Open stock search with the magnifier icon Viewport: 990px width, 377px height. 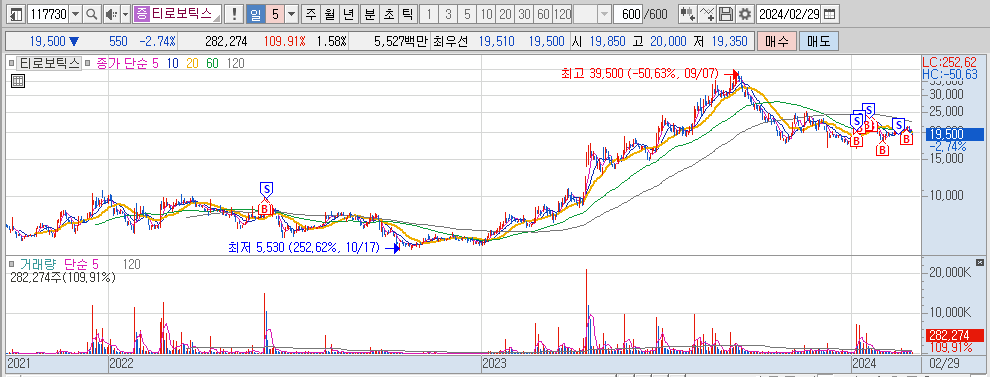92,14
